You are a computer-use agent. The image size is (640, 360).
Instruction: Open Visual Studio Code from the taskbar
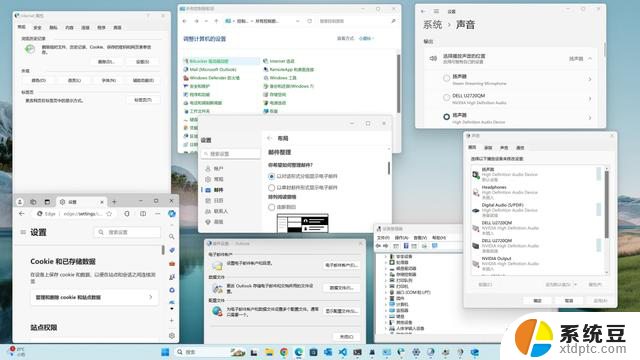point(342,352)
